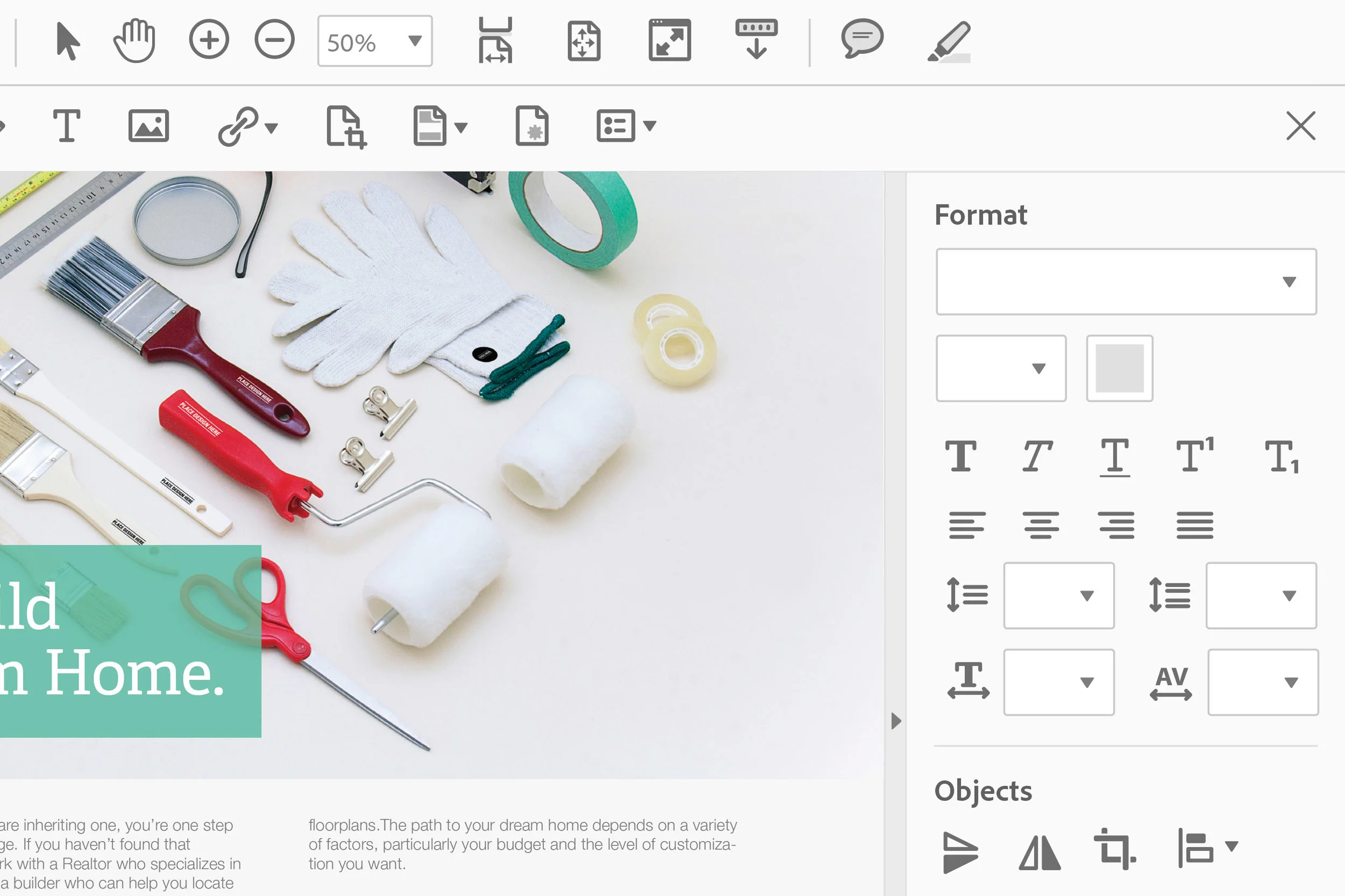Open the font name dropdown
The width and height of the screenshot is (1345, 896).
click(1289, 282)
